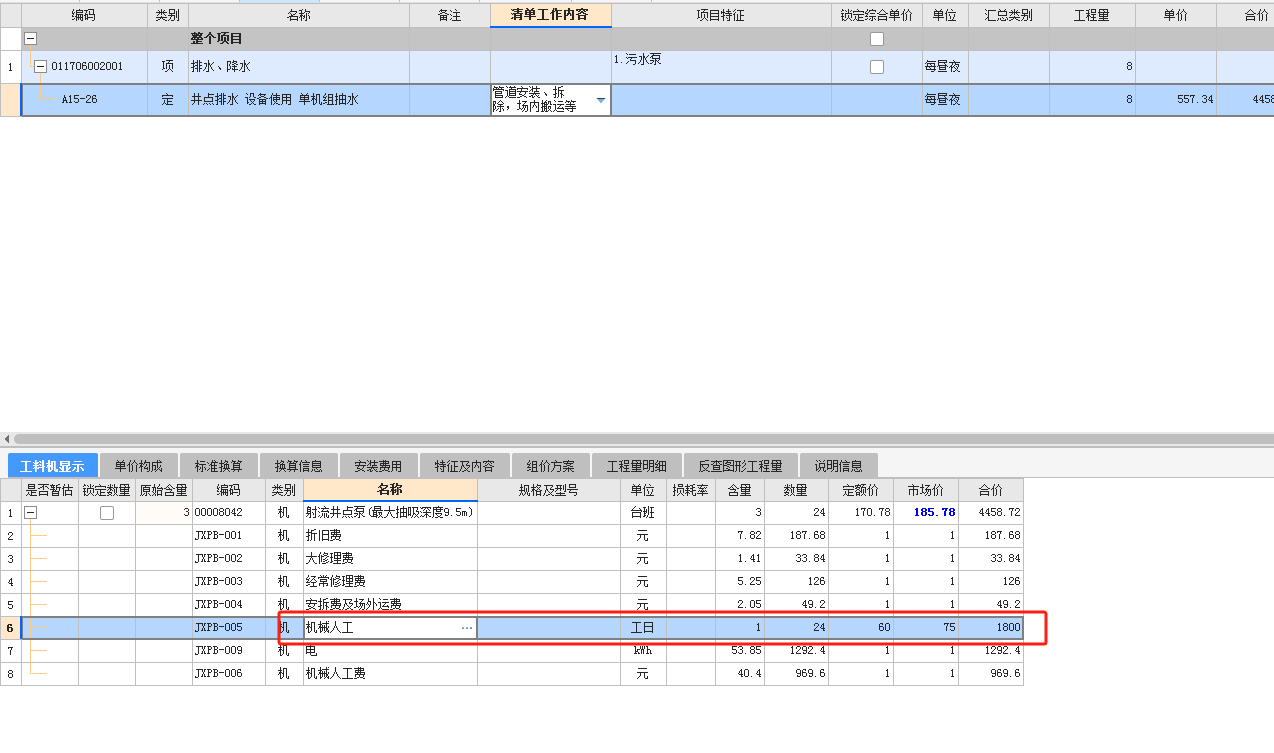This screenshot has width=1274, height=753.
Task: Click the kWh unit cell
Action: tap(642, 651)
